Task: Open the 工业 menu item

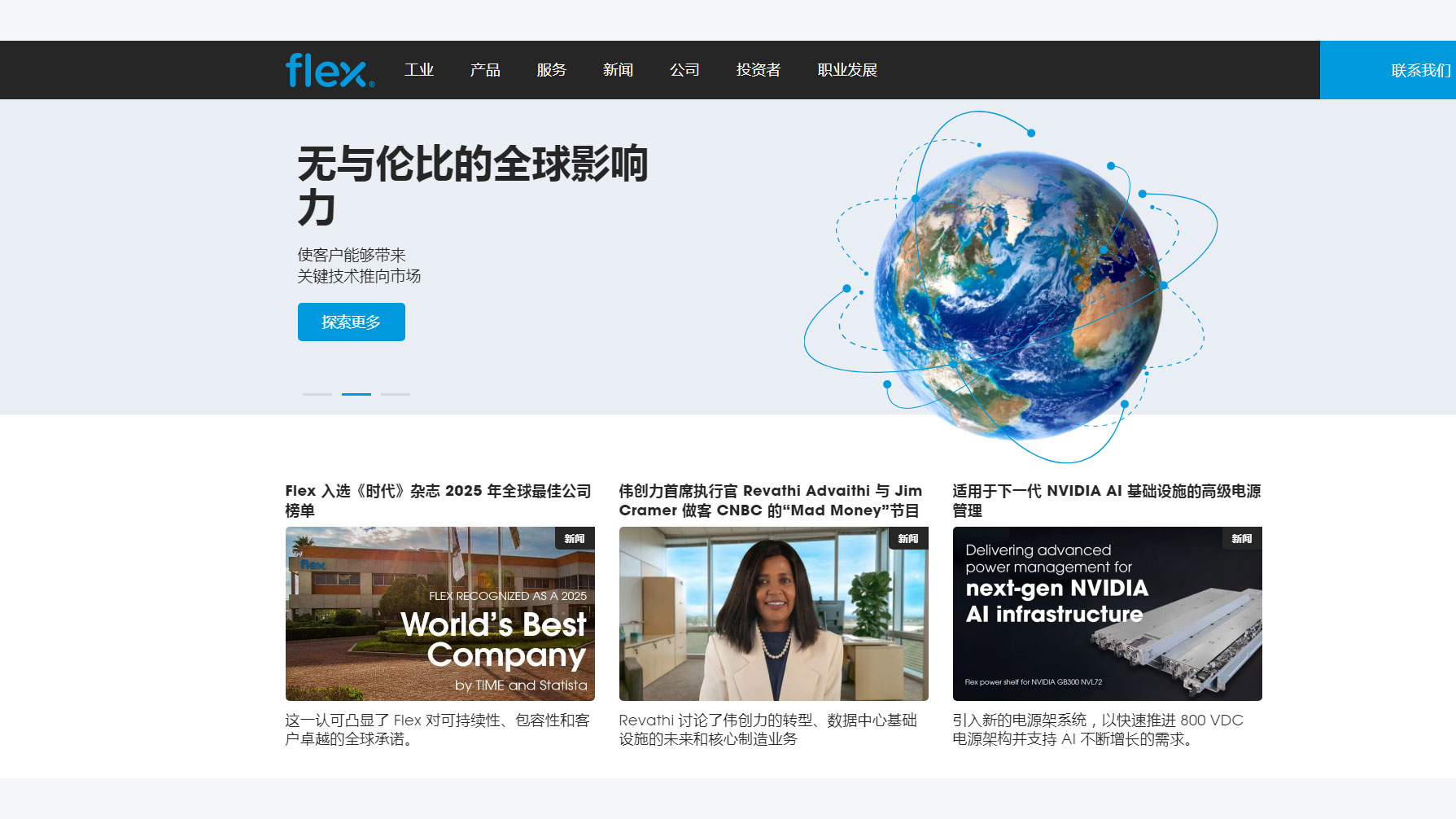Action: (x=419, y=70)
